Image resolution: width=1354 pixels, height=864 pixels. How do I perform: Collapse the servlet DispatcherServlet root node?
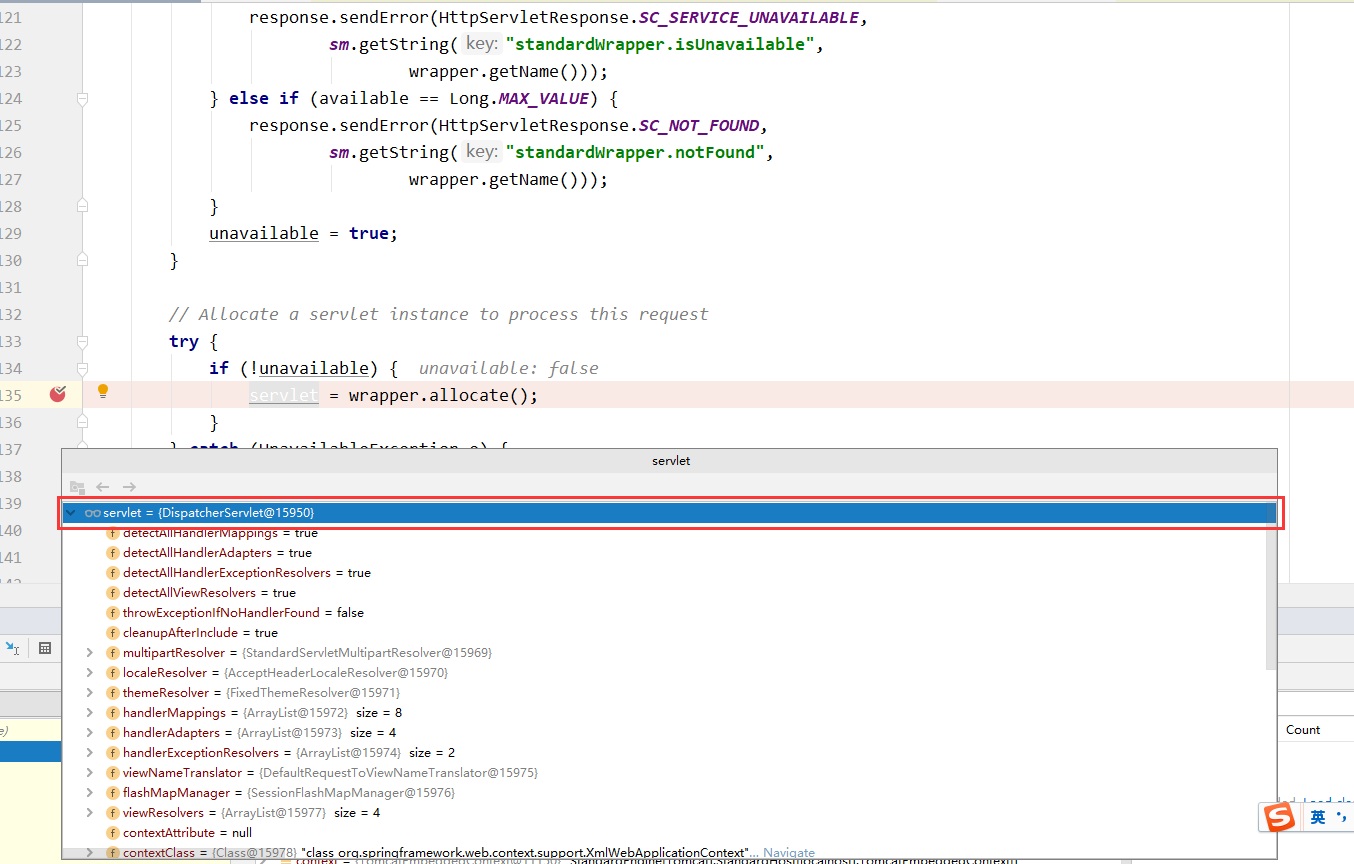coord(71,513)
